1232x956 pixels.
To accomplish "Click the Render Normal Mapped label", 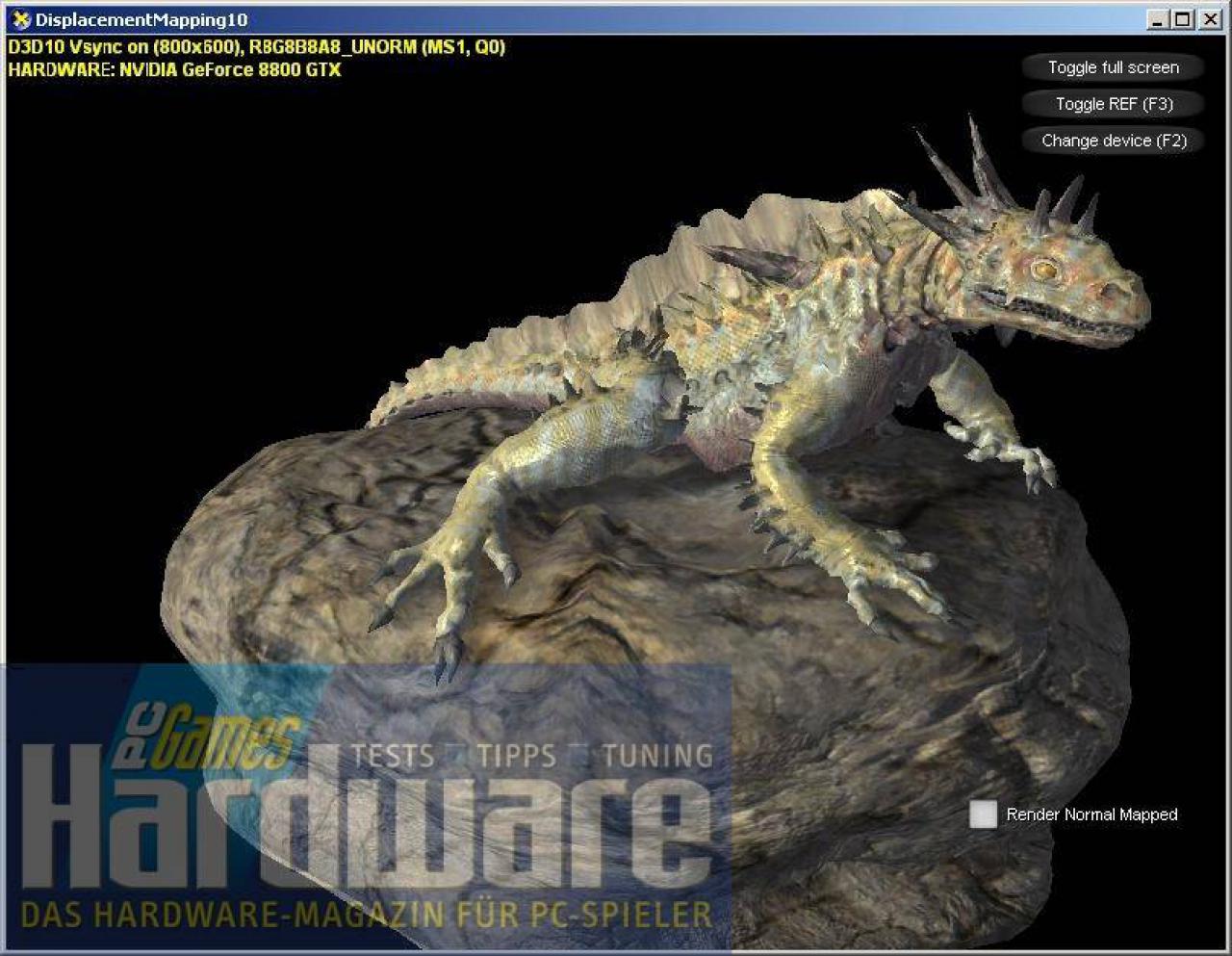I will pos(1091,814).
